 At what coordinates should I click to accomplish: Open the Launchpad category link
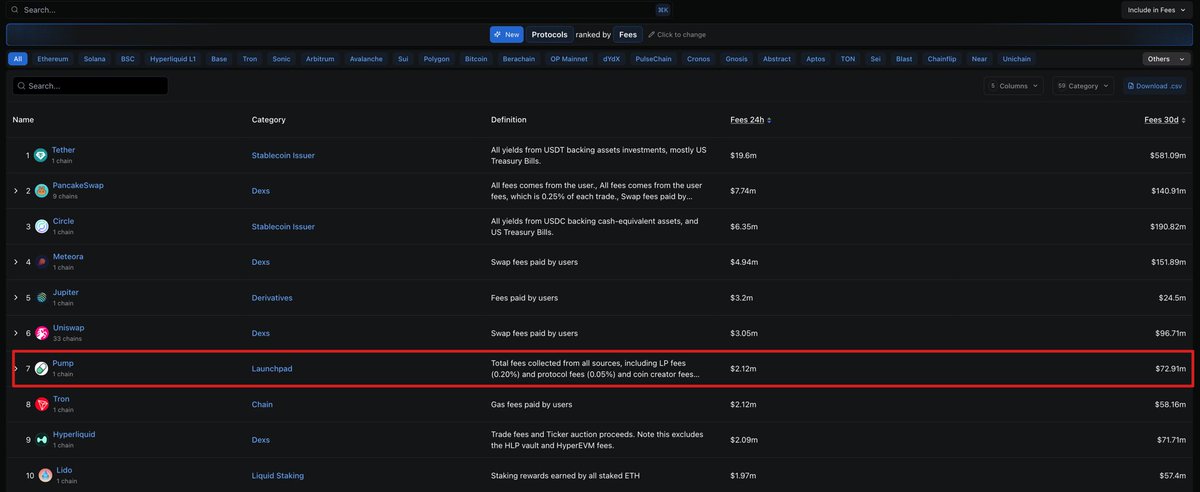coord(272,369)
